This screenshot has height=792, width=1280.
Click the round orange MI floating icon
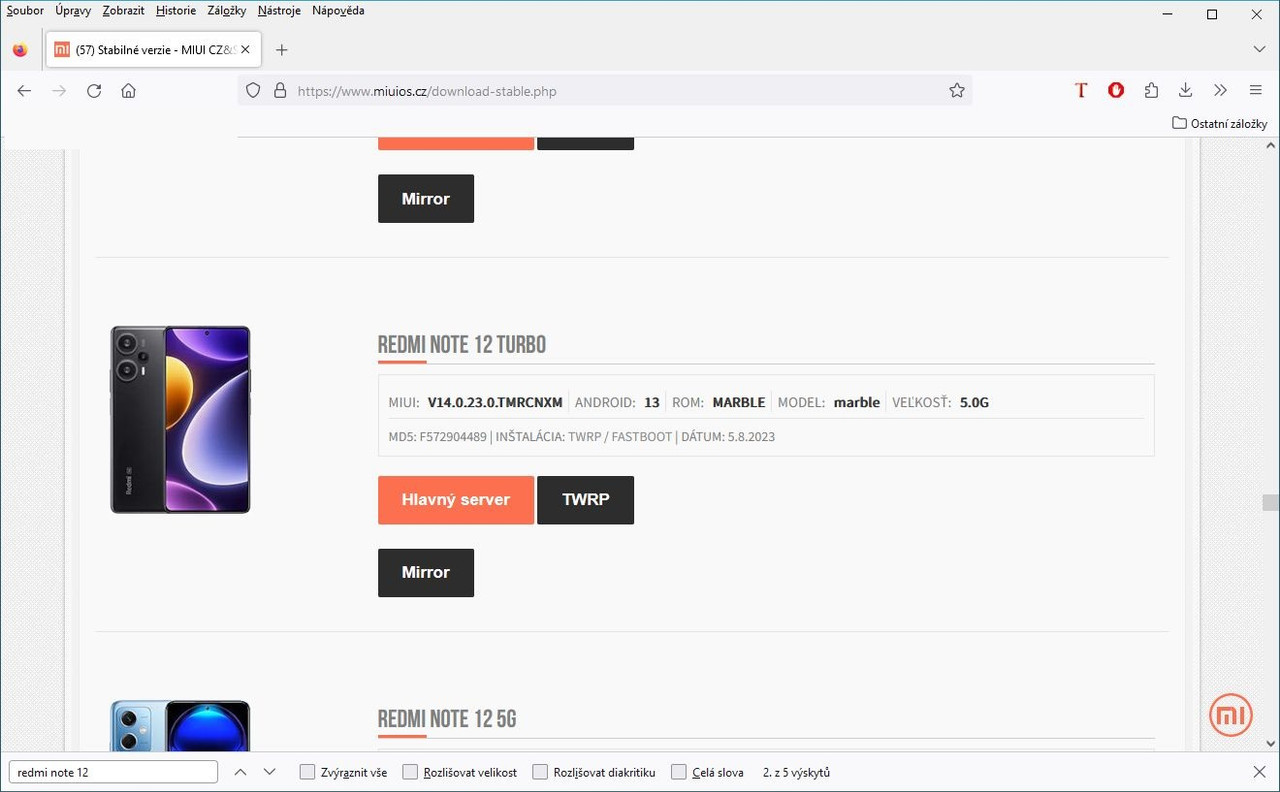[x=1230, y=714]
